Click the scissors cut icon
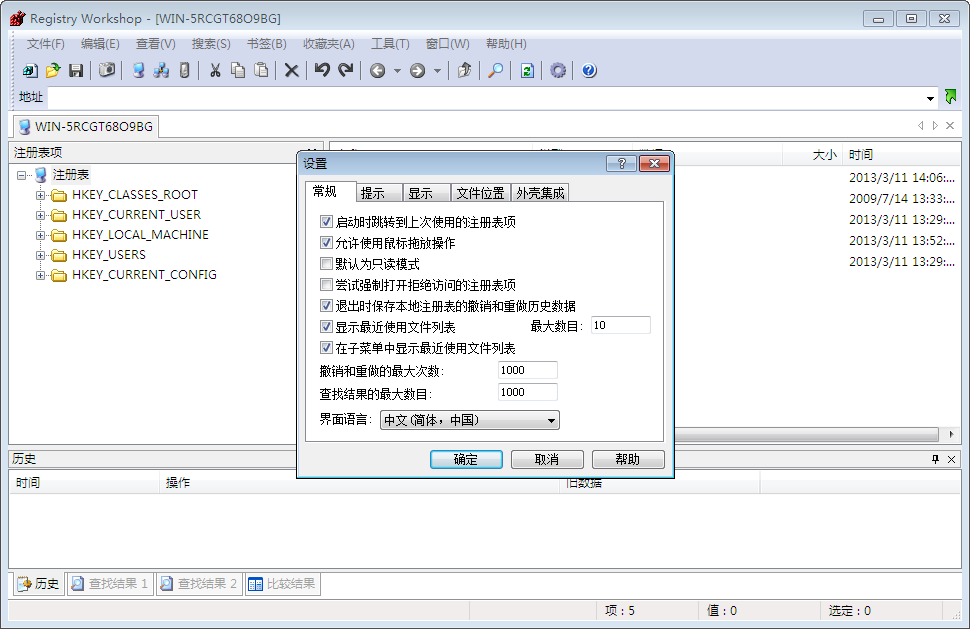The width and height of the screenshot is (970, 629). click(215, 71)
